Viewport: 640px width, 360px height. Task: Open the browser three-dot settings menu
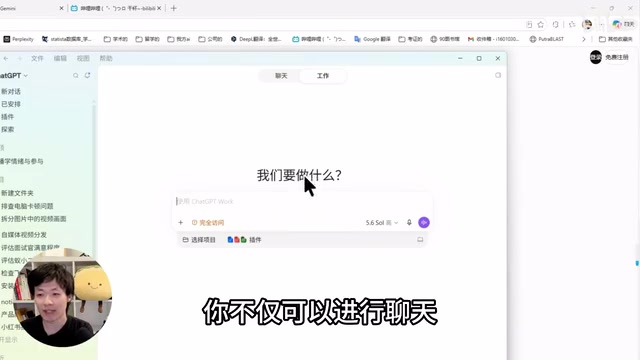coord(601,24)
